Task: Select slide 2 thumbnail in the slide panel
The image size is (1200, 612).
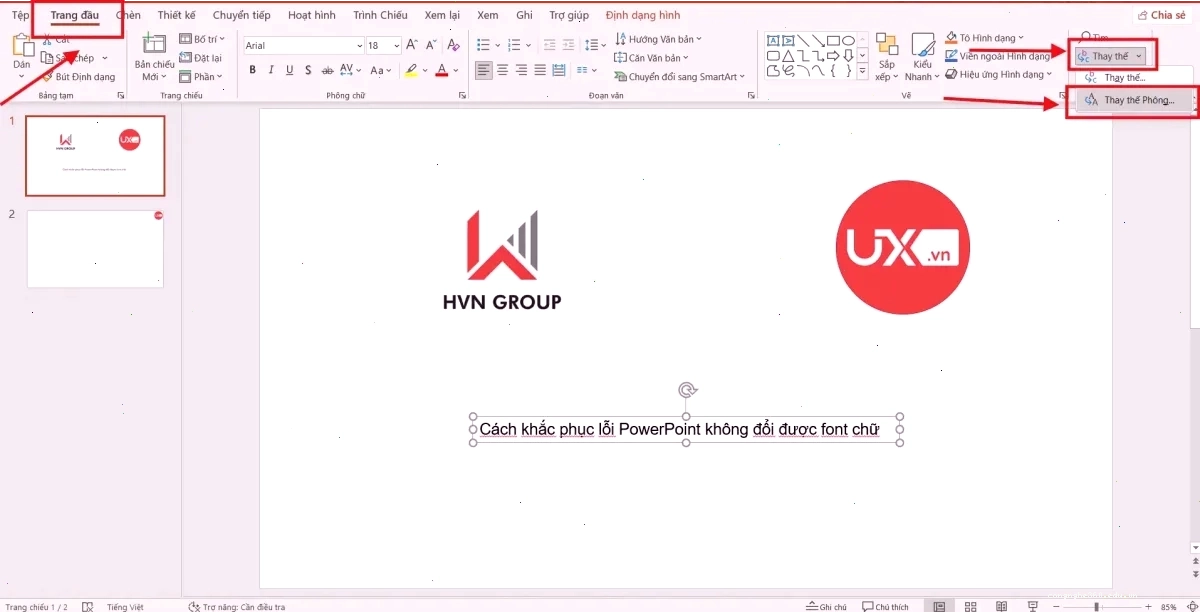Action: coord(95,249)
